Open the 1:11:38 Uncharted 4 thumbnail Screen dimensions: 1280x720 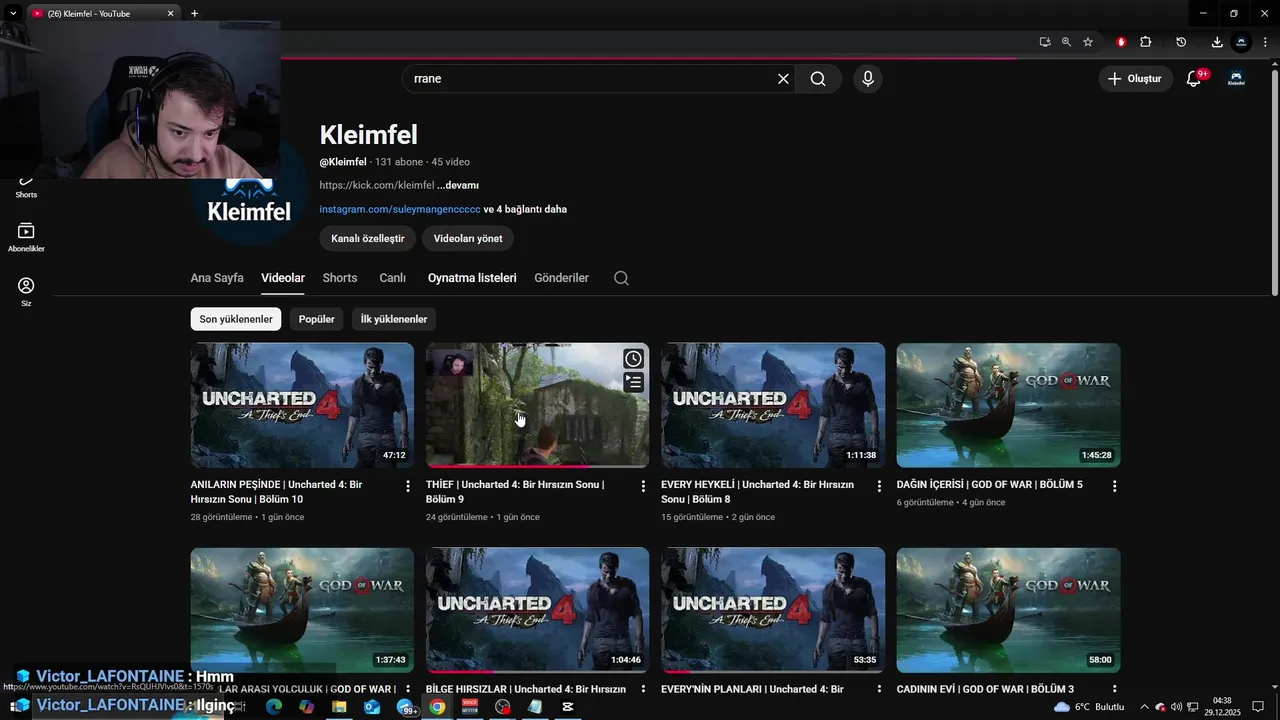[x=773, y=405]
